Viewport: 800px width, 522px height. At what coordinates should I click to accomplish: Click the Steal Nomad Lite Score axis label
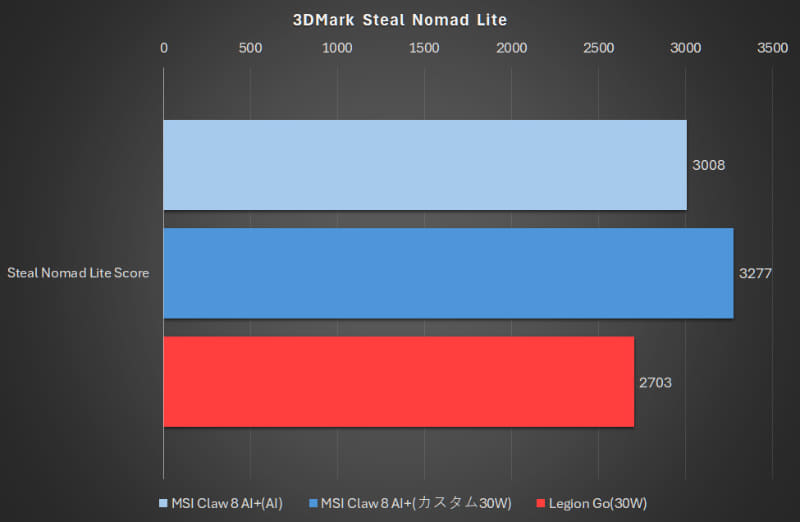coord(78,273)
